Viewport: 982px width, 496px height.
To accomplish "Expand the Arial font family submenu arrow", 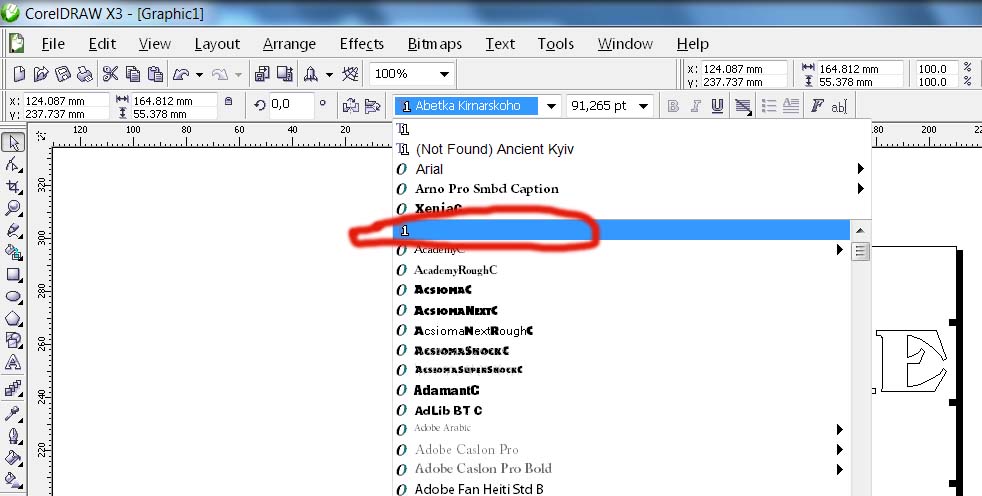I will pos(861,168).
